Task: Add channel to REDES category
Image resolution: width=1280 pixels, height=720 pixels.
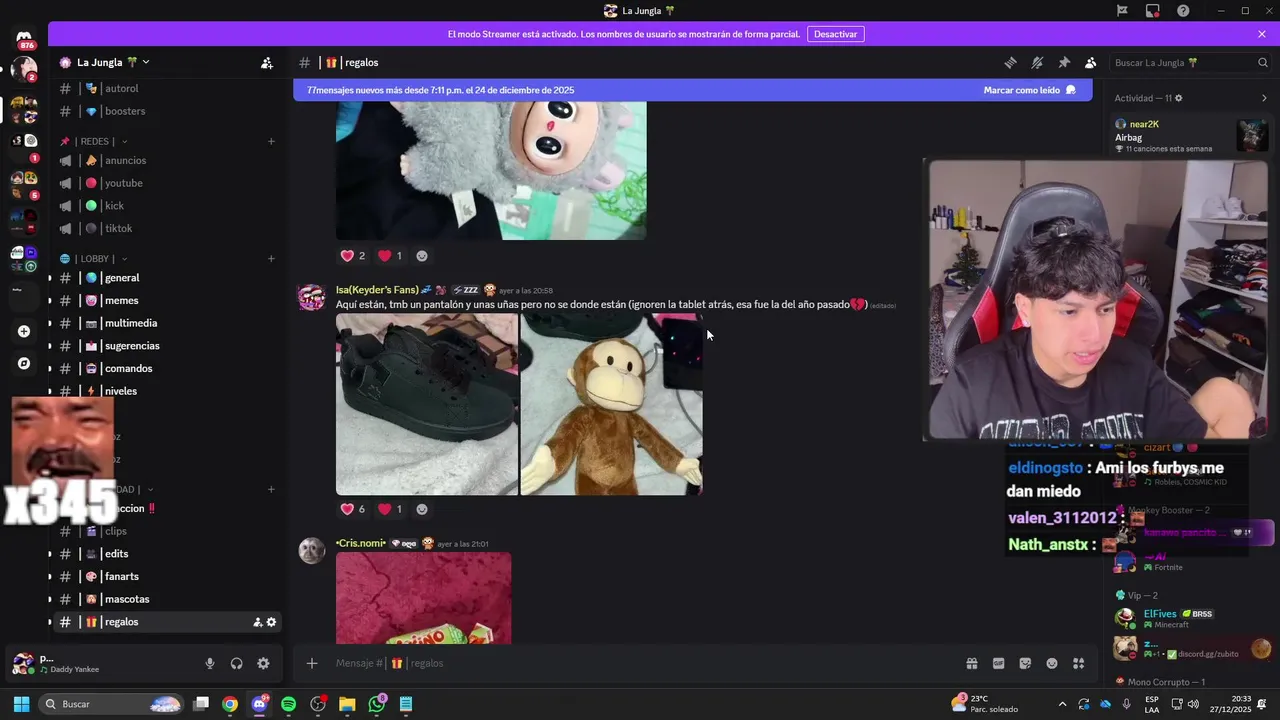Action: coord(271,141)
